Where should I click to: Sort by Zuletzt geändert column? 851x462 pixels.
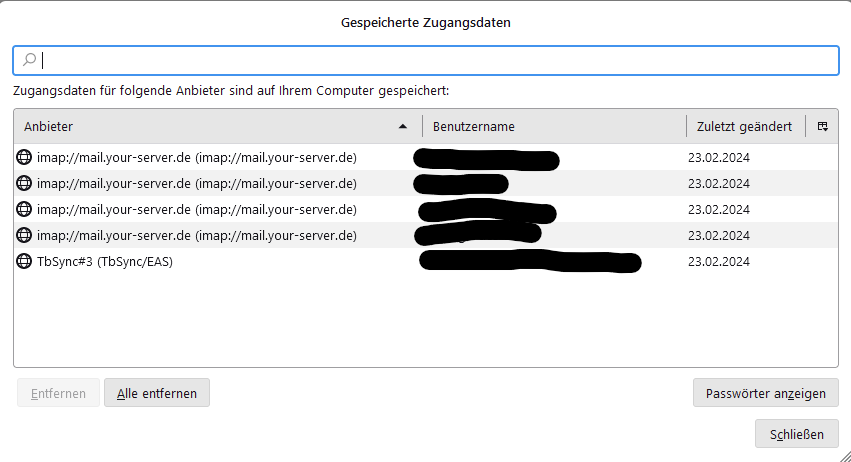pos(744,126)
